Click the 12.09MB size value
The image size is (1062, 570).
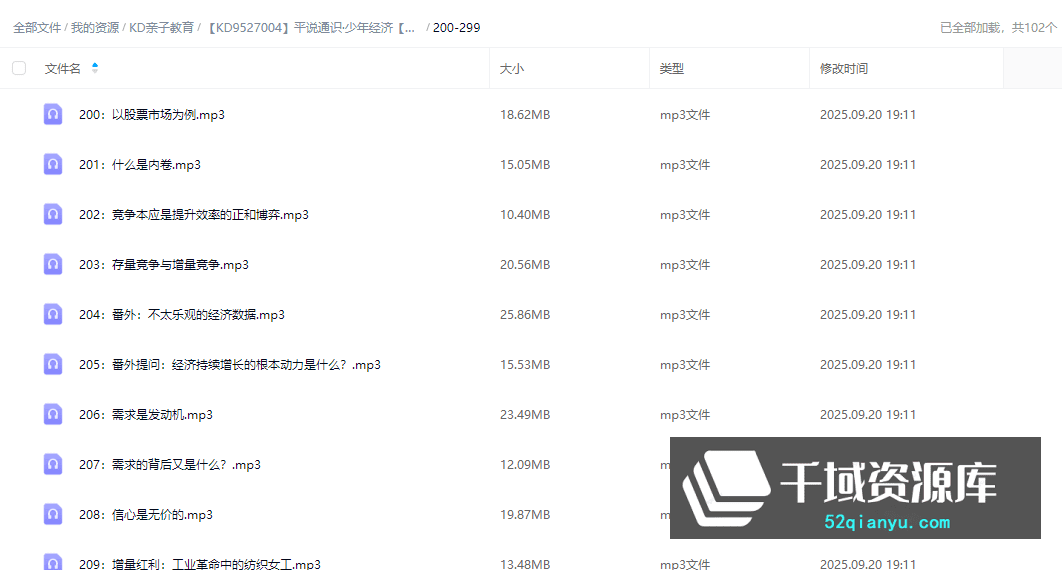click(525, 465)
